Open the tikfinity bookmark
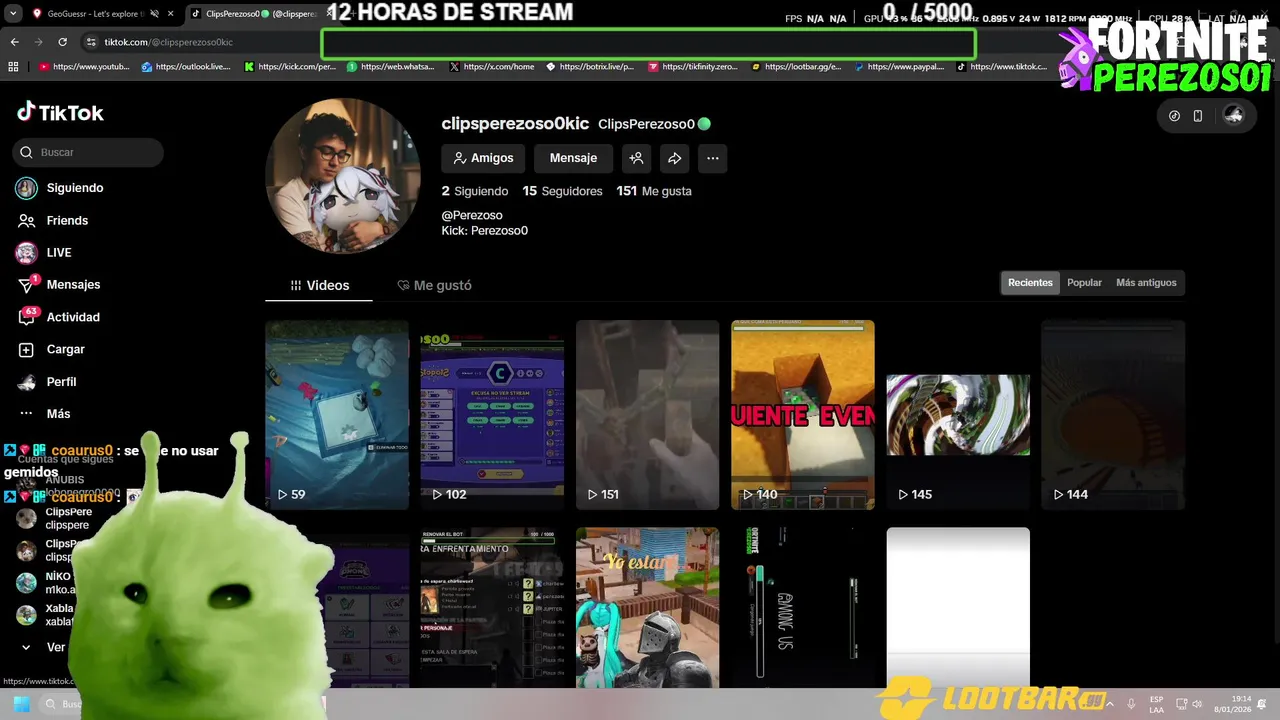Screen dimensions: 1280x720 [x=693, y=67]
